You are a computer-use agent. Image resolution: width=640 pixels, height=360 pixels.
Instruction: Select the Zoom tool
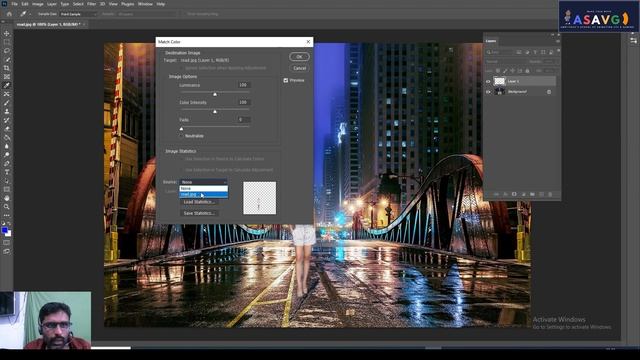(7, 207)
